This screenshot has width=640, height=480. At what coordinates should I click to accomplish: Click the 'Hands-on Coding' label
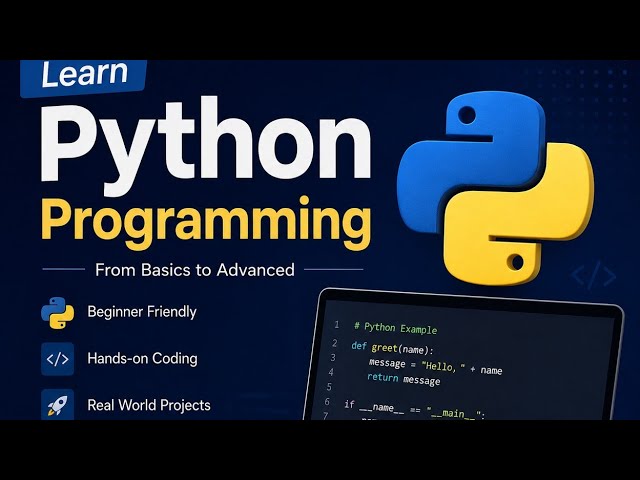(x=142, y=358)
